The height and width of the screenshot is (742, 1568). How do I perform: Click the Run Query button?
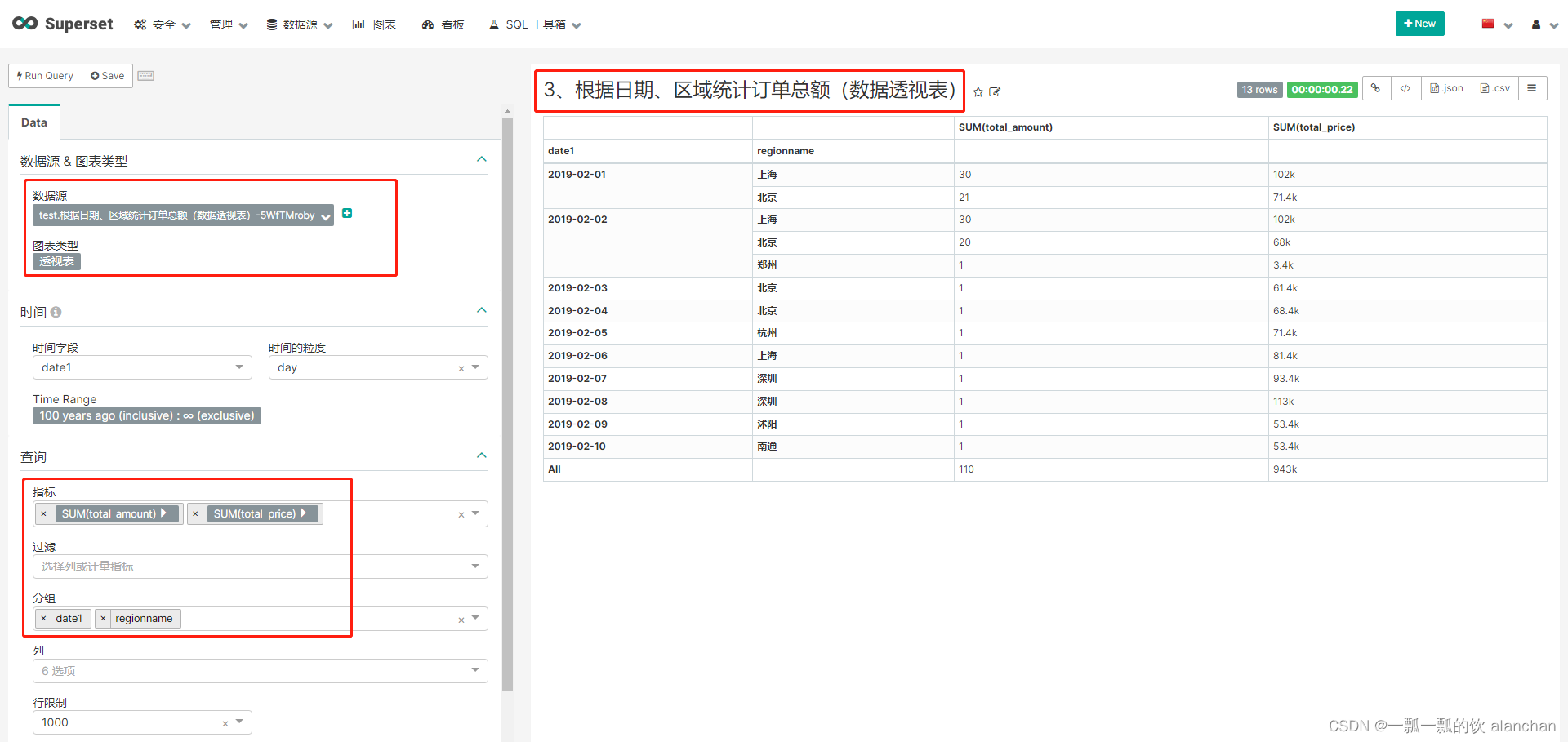[x=45, y=76]
